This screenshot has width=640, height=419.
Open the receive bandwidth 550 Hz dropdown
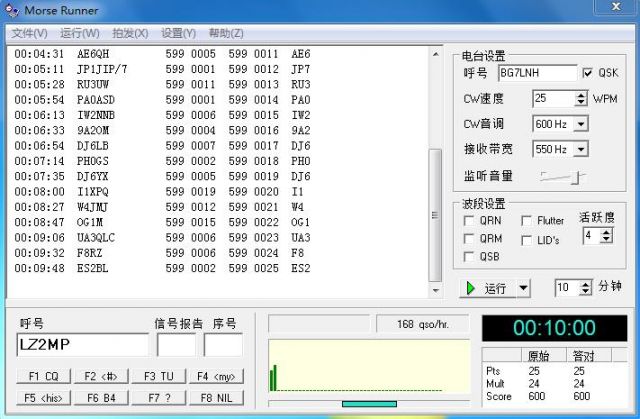(581, 149)
